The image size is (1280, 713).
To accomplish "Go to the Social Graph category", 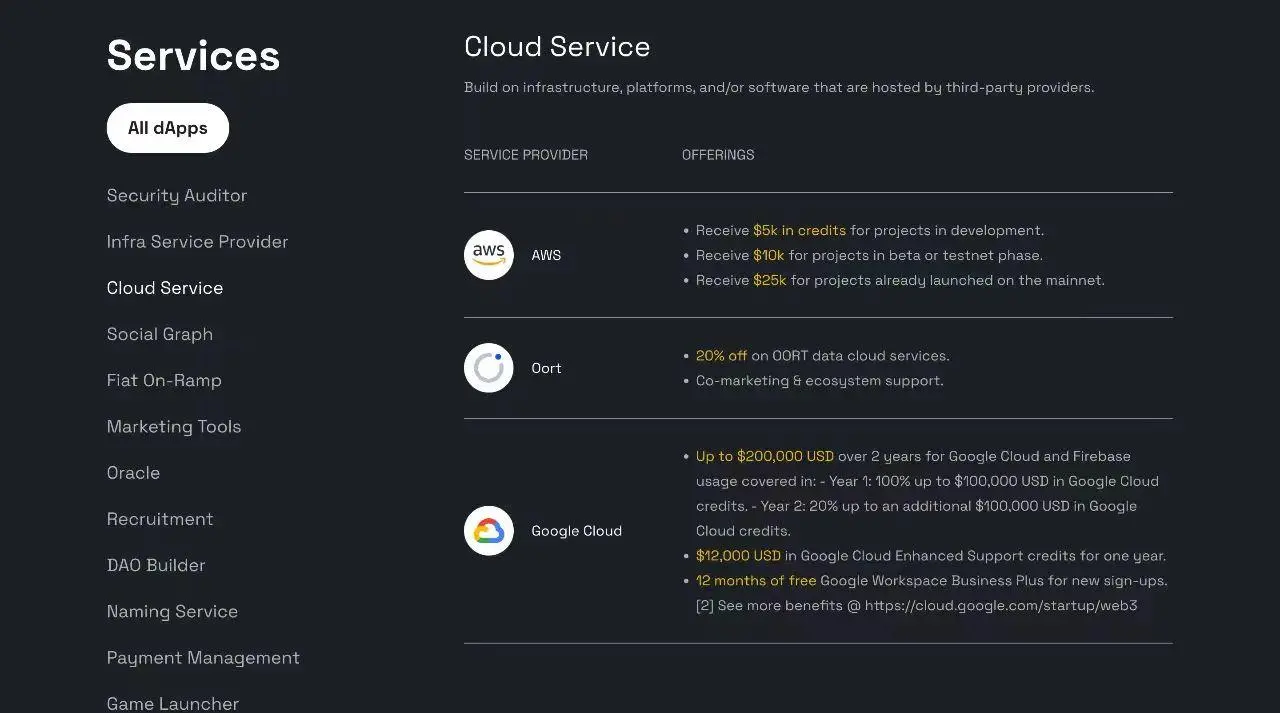I will [160, 334].
